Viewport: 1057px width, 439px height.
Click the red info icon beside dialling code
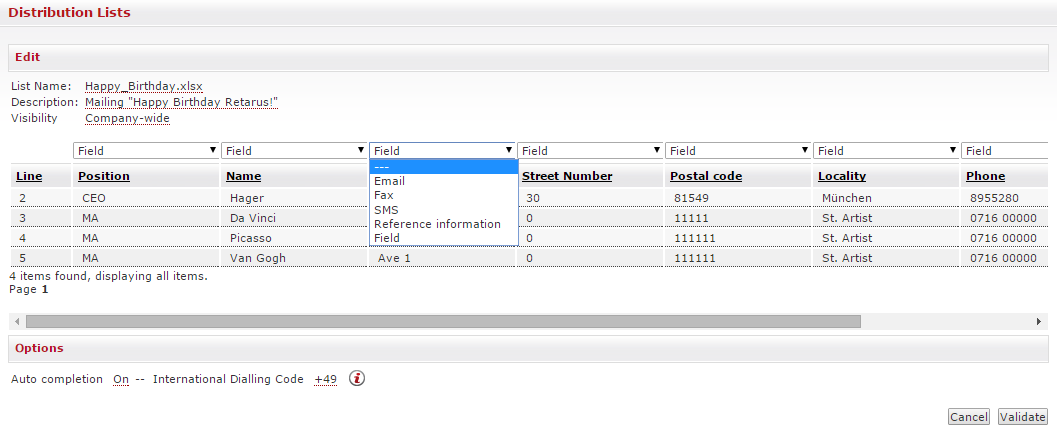pos(356,379)
